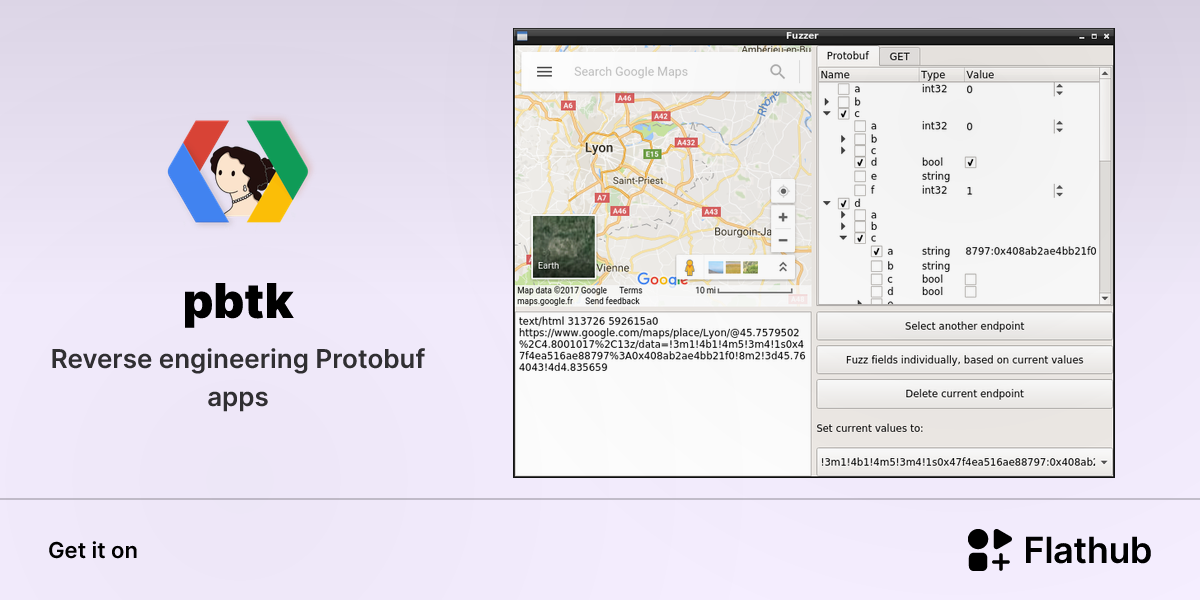Toggle the checked bool value box for field d
Screen dimensions: 1200x600
[970, 162]
